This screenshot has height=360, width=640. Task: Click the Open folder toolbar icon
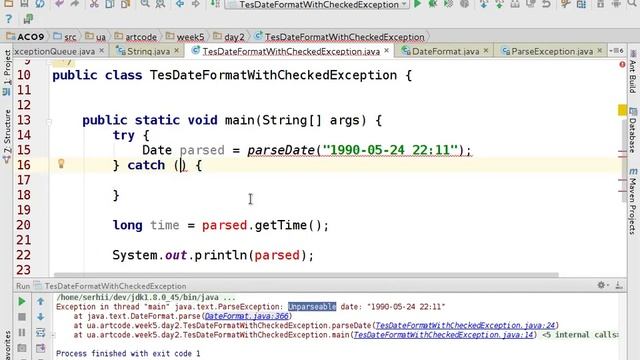tap(8, 4)
